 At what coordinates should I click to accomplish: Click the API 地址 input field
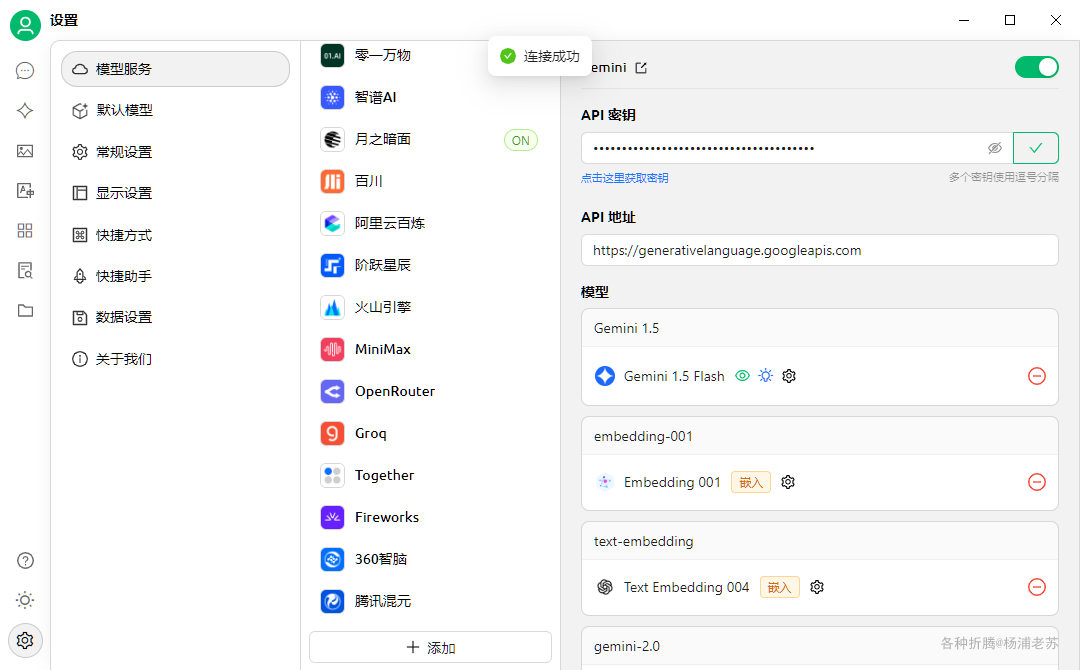[x=820, y=250]
